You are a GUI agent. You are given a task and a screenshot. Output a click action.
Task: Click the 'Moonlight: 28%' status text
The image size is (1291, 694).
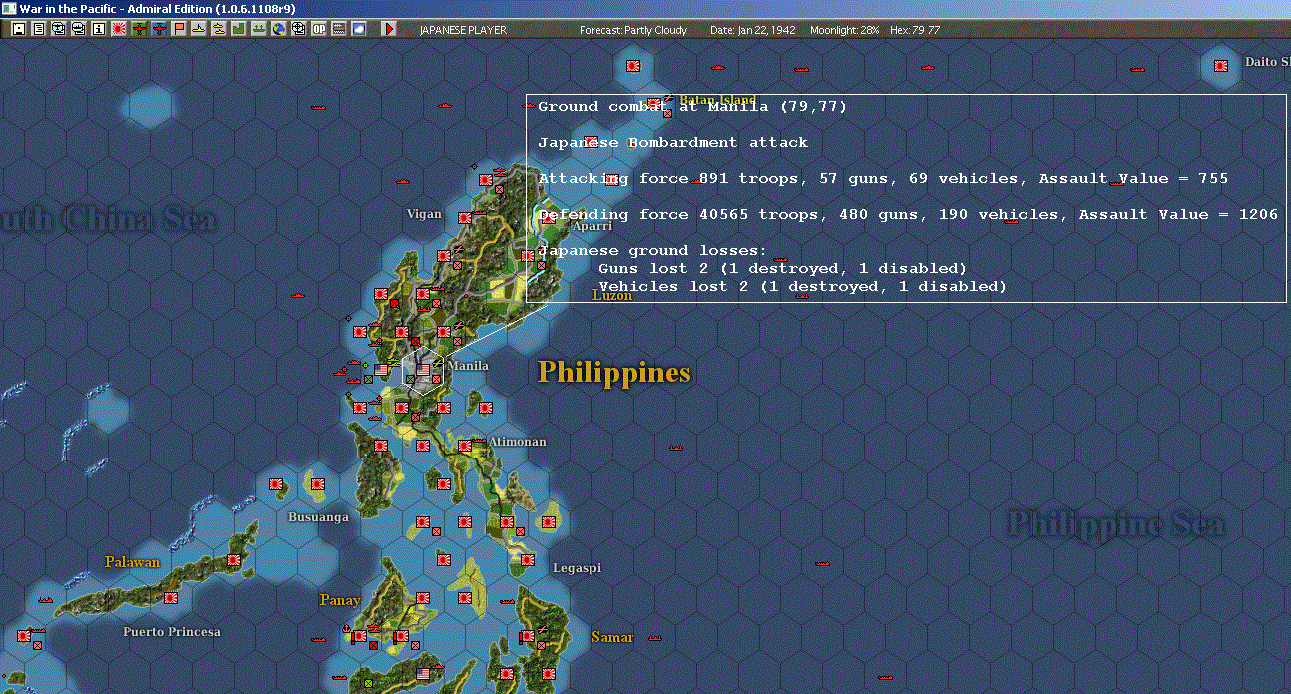click(845, 30)
